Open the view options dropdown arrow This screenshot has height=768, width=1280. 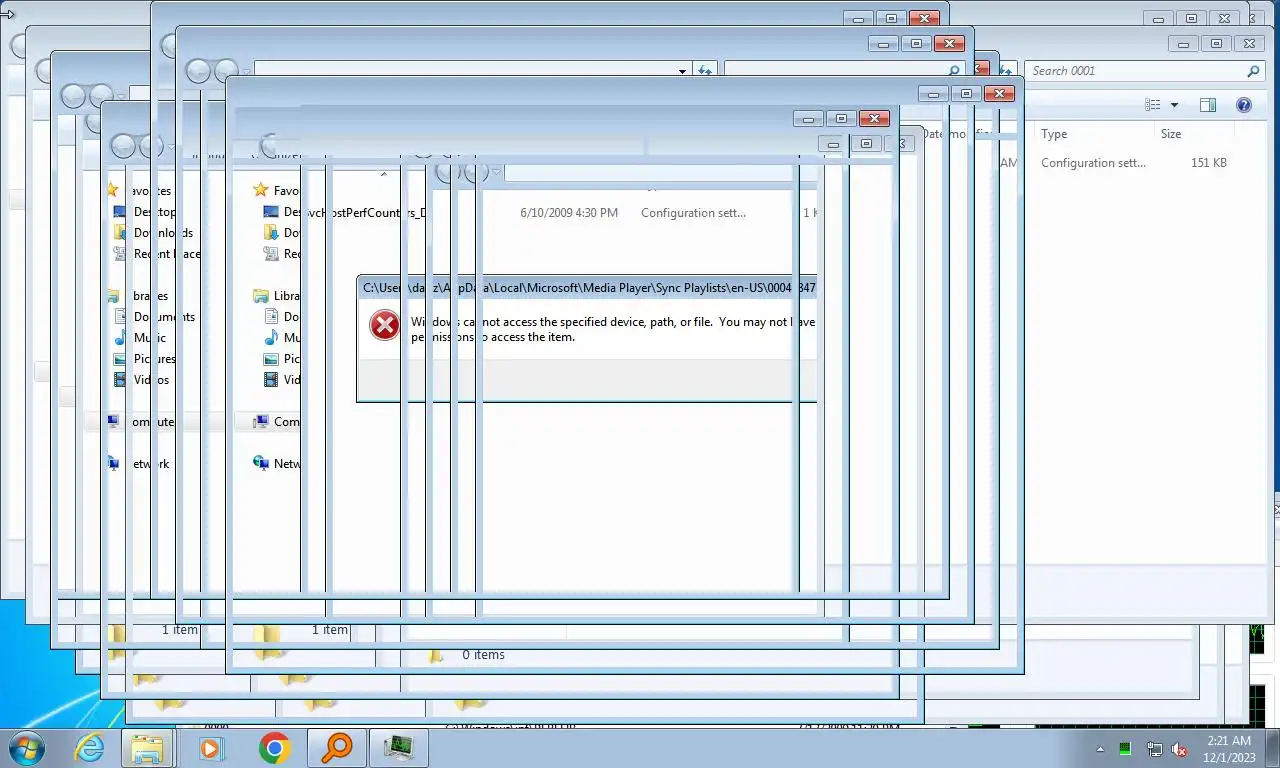1174,105
